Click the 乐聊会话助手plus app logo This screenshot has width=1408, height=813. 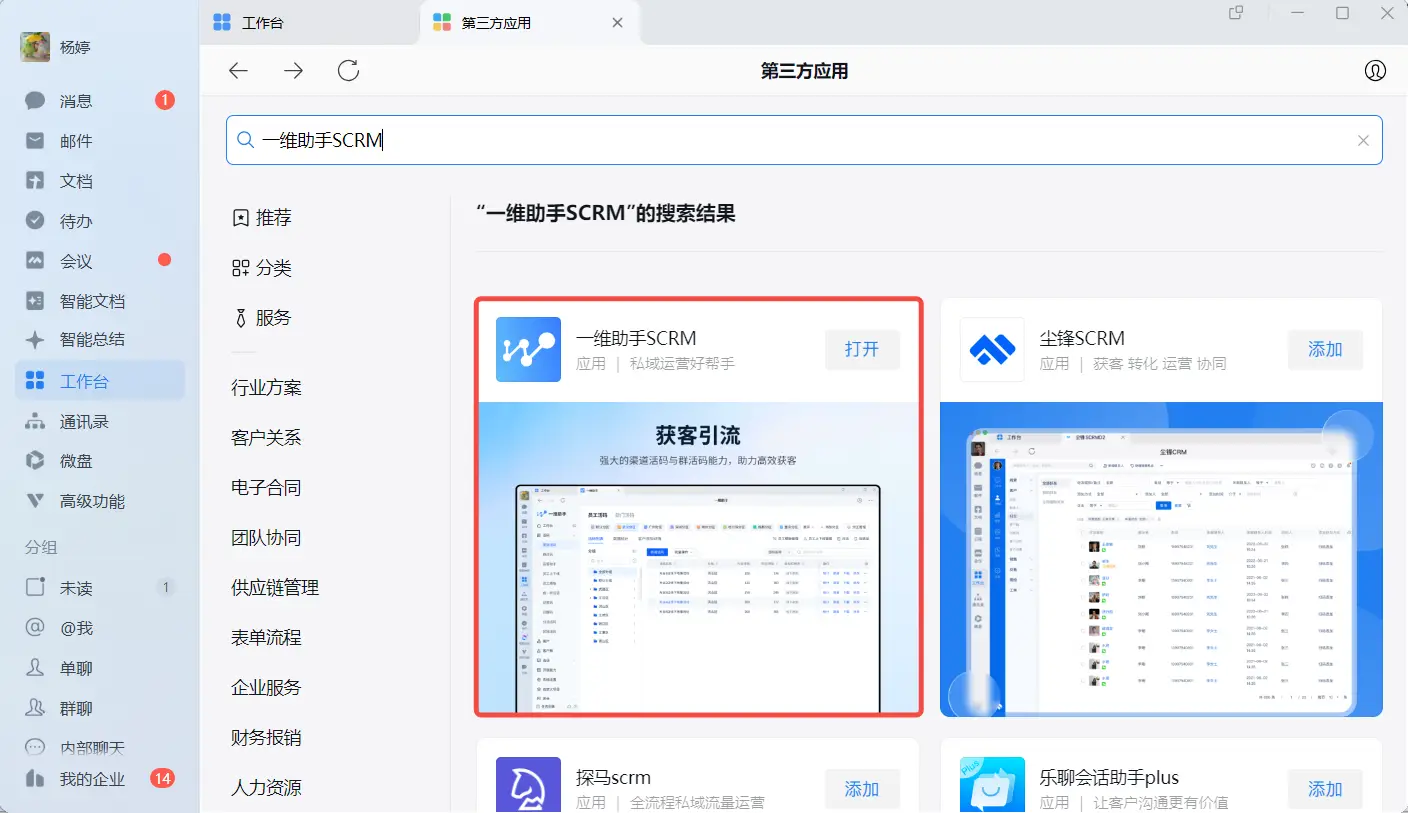pyautogui.click(x=992, y=785)
